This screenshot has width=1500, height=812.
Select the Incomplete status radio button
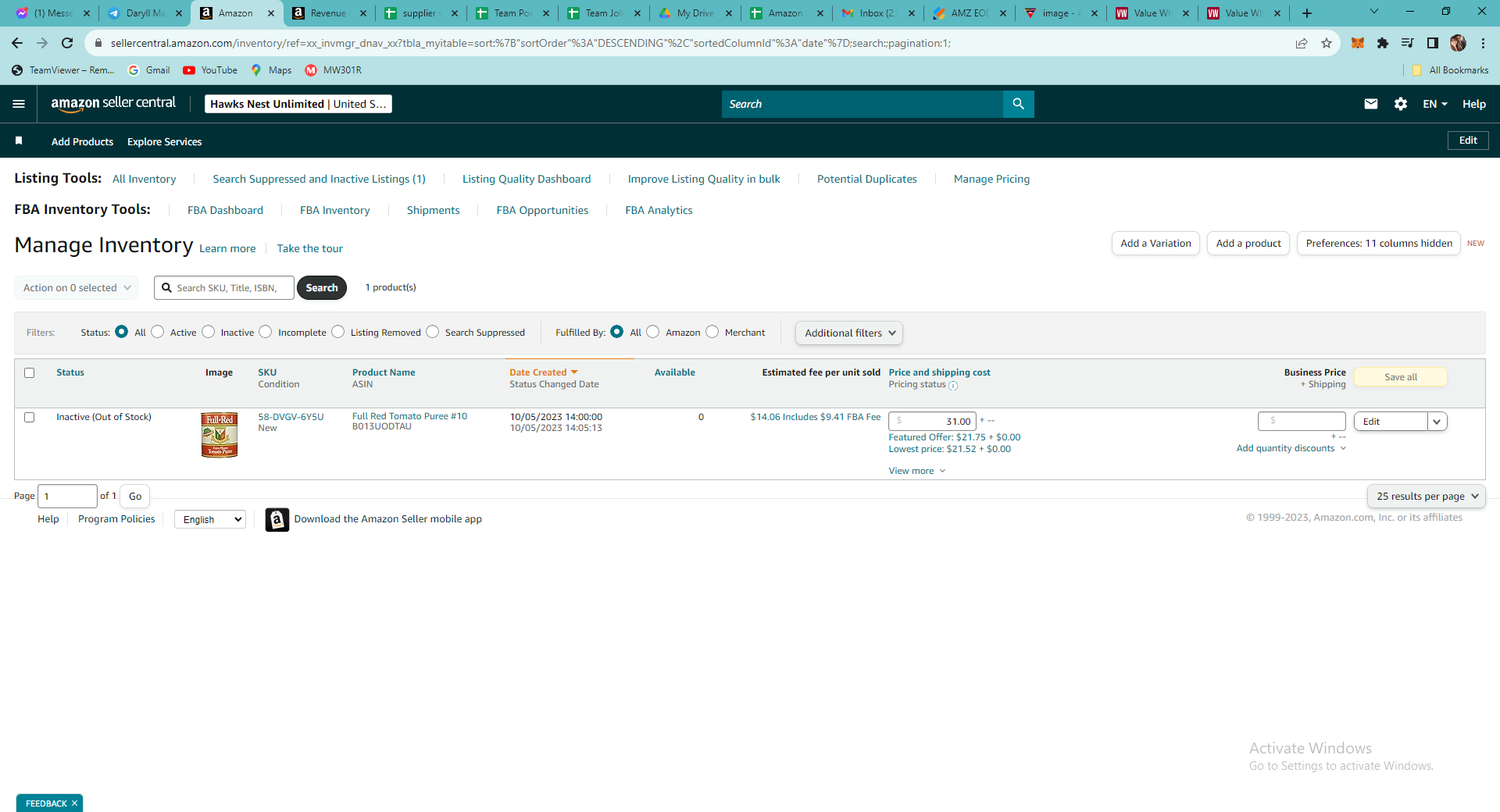(x=266, y=332)
